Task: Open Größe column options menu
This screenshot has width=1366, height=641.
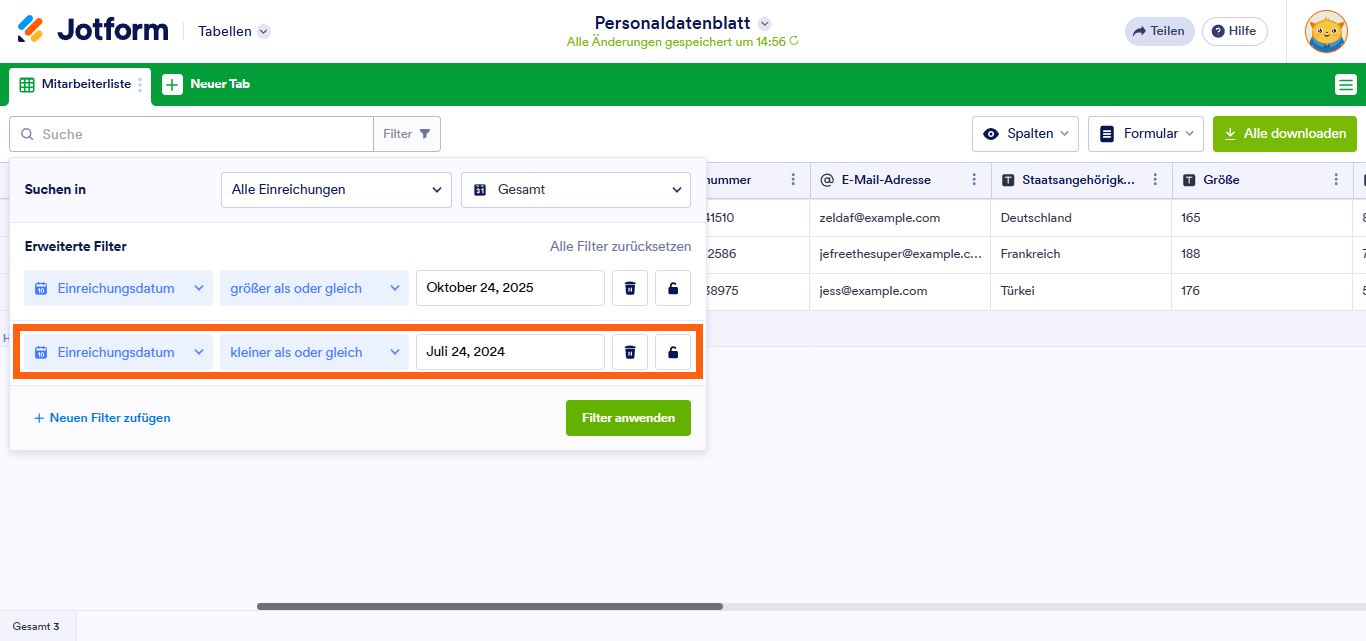Action: [1336, 180]
